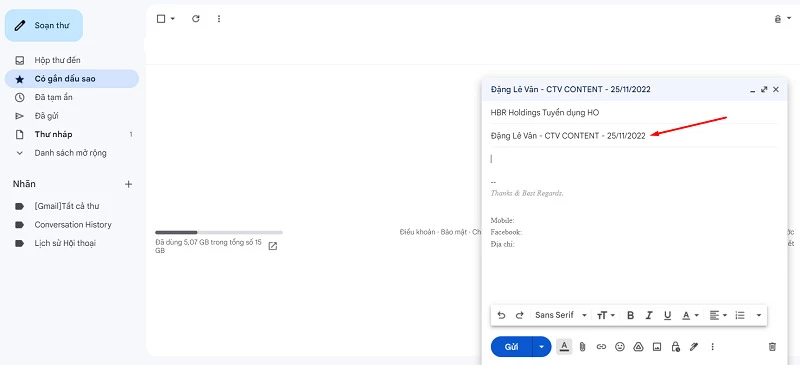Click the numbered list icon

(x=740, y=315)
